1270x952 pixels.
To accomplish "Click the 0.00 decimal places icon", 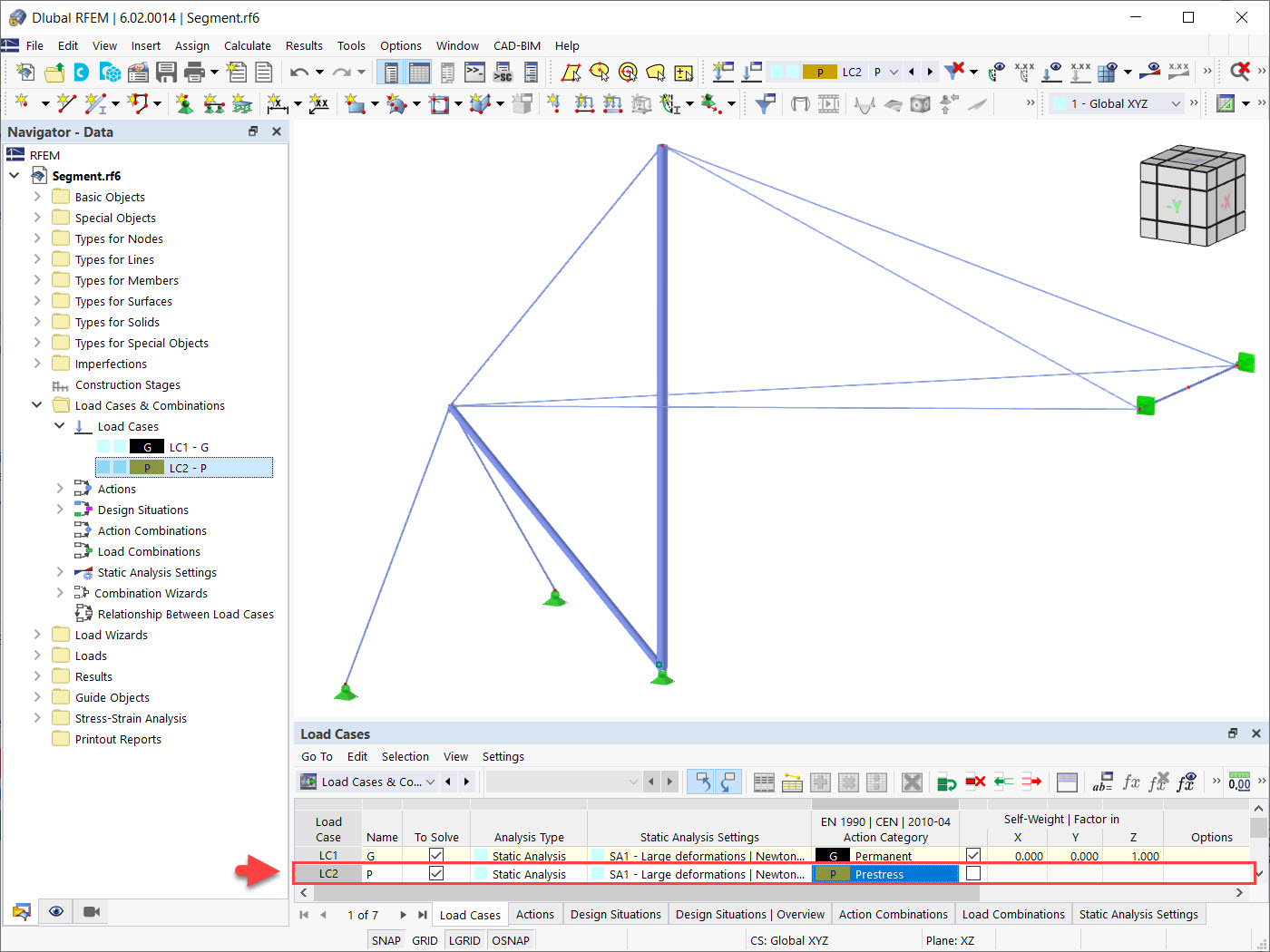I will (x=1239, y=782).
